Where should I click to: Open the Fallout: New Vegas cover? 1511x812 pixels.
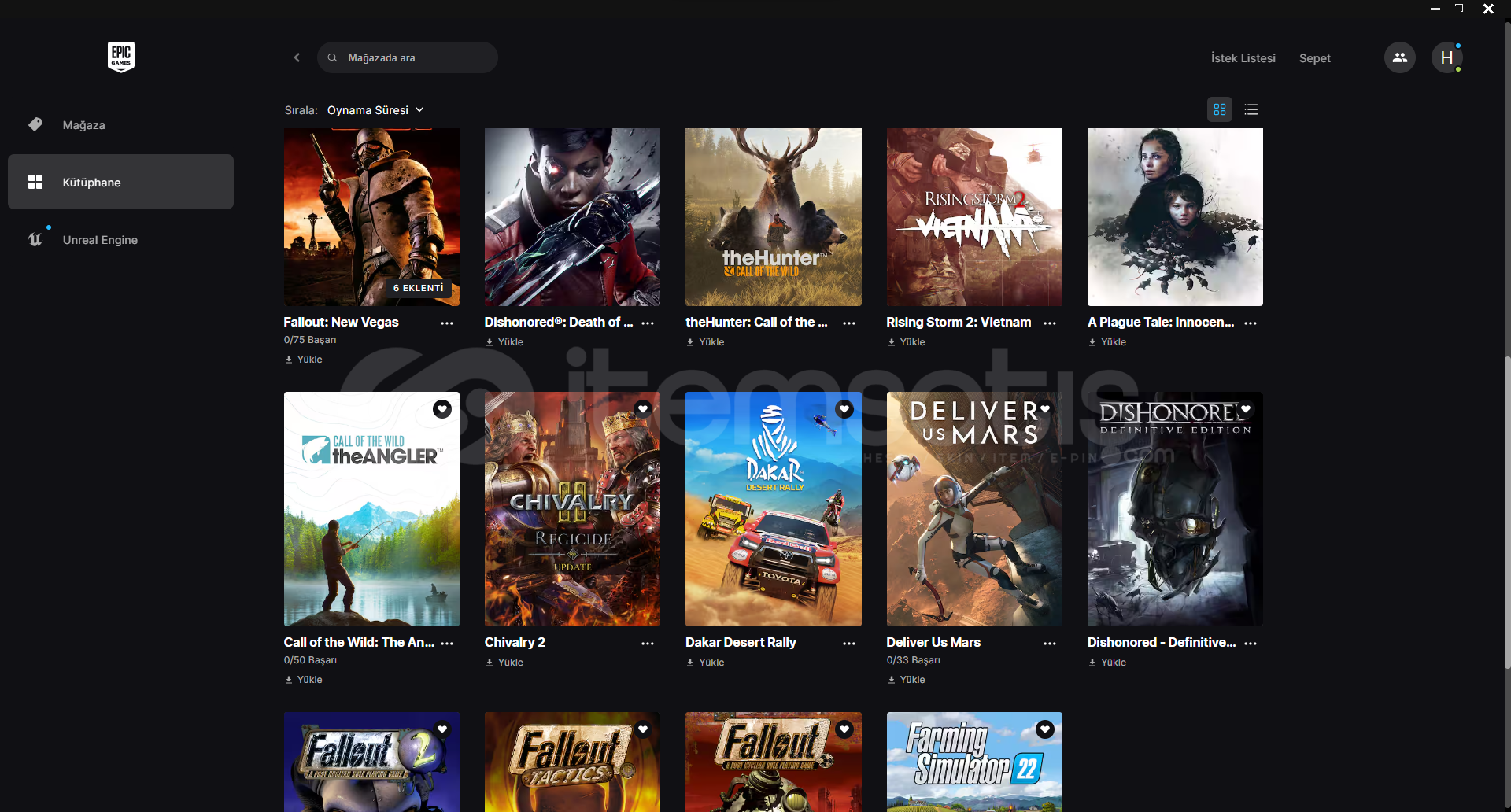(x=371, y=217)
